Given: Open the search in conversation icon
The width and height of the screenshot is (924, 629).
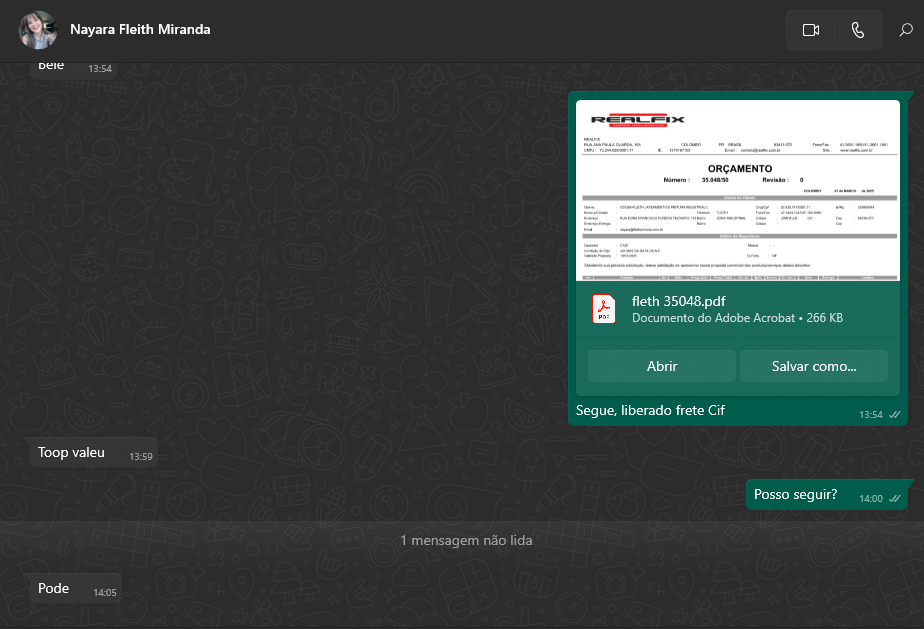Looking at the screenshot, I should (906, 30).
